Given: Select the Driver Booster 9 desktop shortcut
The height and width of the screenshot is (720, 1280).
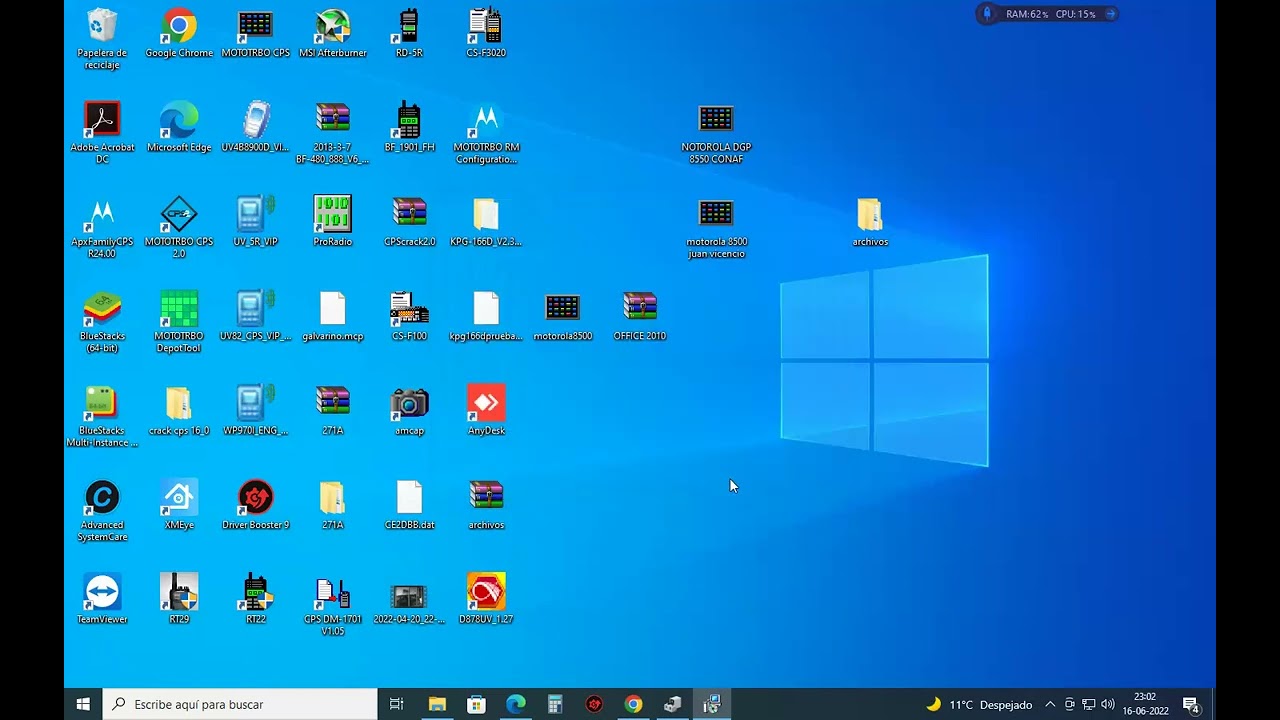Looking at the screenshot, I should pyautogui.click(x=256, y=505).
